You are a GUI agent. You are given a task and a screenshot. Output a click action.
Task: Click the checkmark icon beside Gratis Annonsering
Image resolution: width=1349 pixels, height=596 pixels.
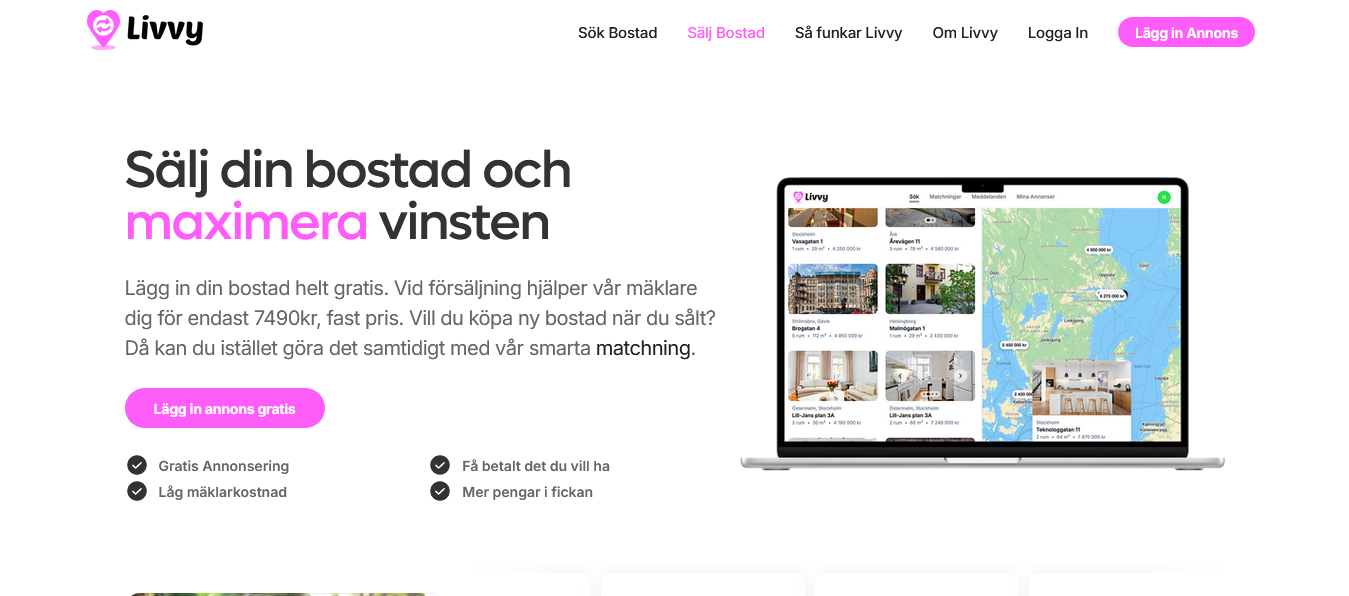click(x=137, y=465)
